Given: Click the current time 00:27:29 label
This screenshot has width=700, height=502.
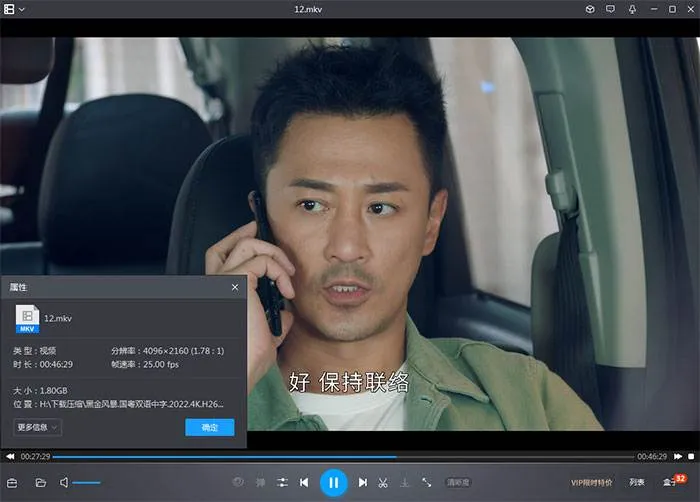Looking at the screenshot, I should pyautogui.click(x=35, y=456).
